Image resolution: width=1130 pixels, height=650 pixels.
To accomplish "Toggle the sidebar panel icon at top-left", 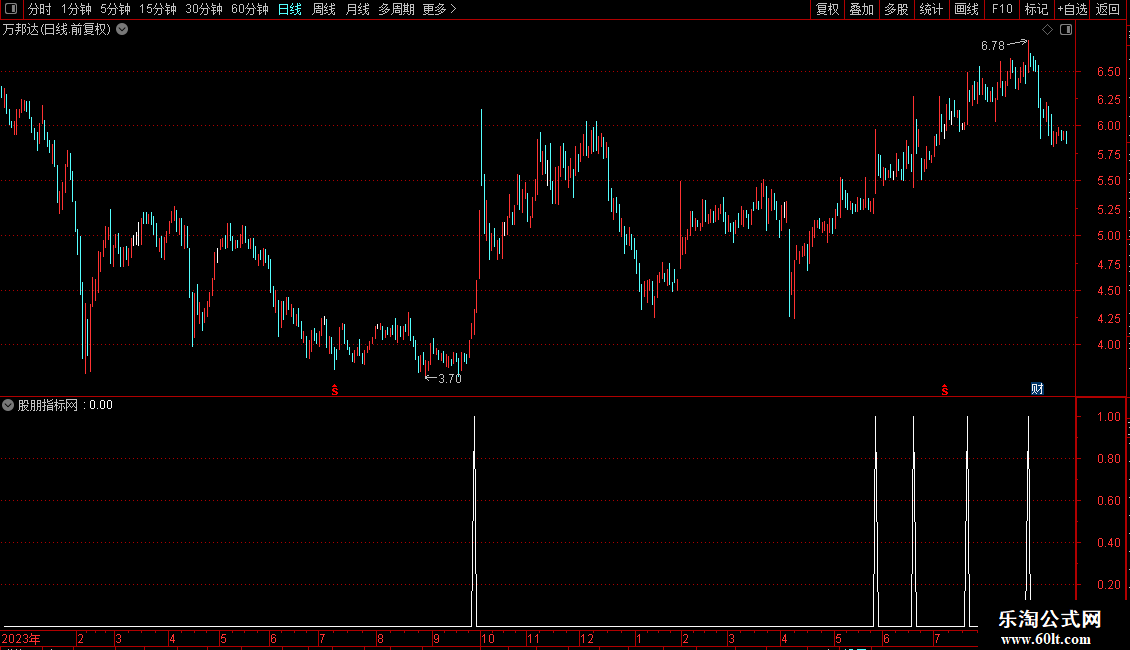I will tap(11, 9).
